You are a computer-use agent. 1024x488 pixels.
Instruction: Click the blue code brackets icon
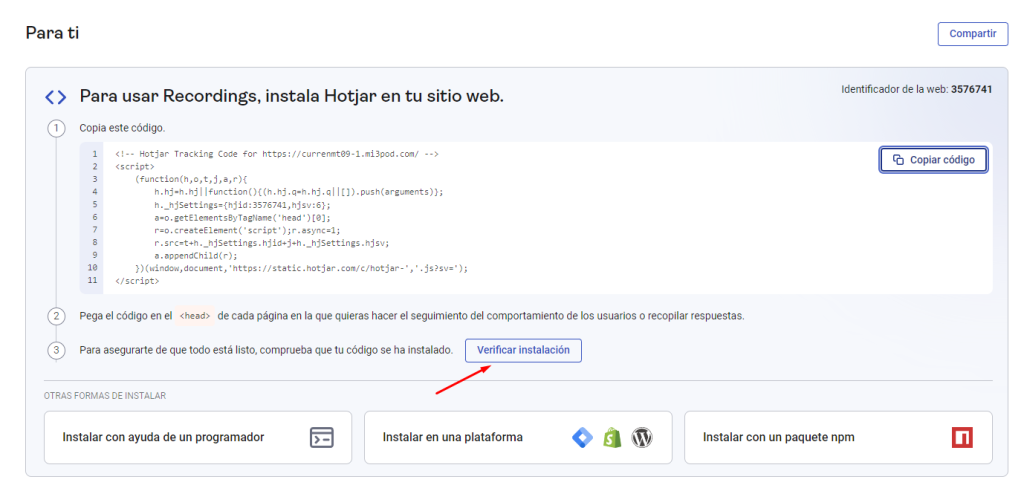pyautogui.click(x=56, y=97)
